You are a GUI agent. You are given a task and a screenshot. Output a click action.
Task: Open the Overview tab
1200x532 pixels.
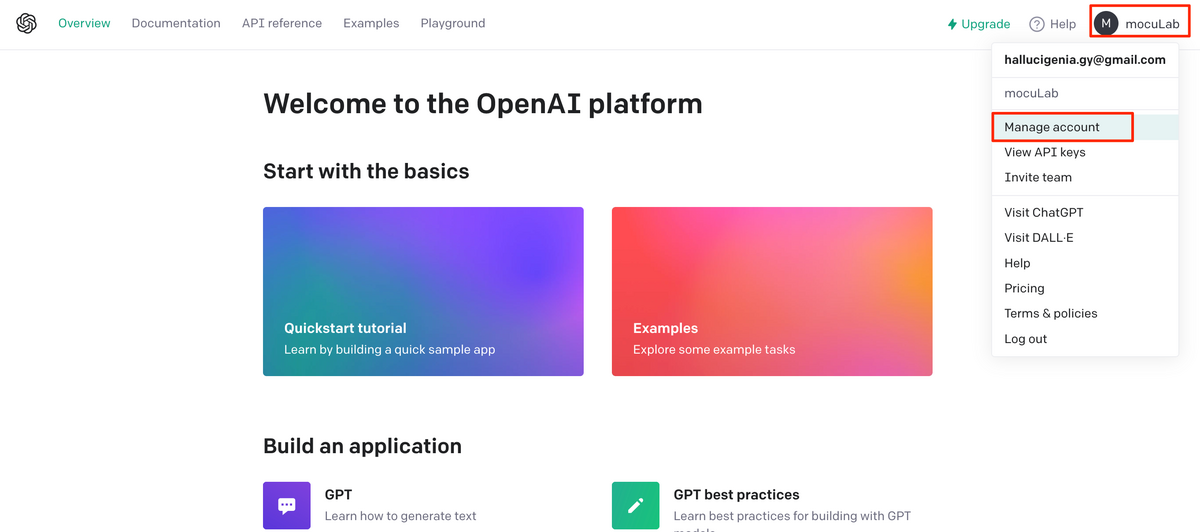pos(84,23)
